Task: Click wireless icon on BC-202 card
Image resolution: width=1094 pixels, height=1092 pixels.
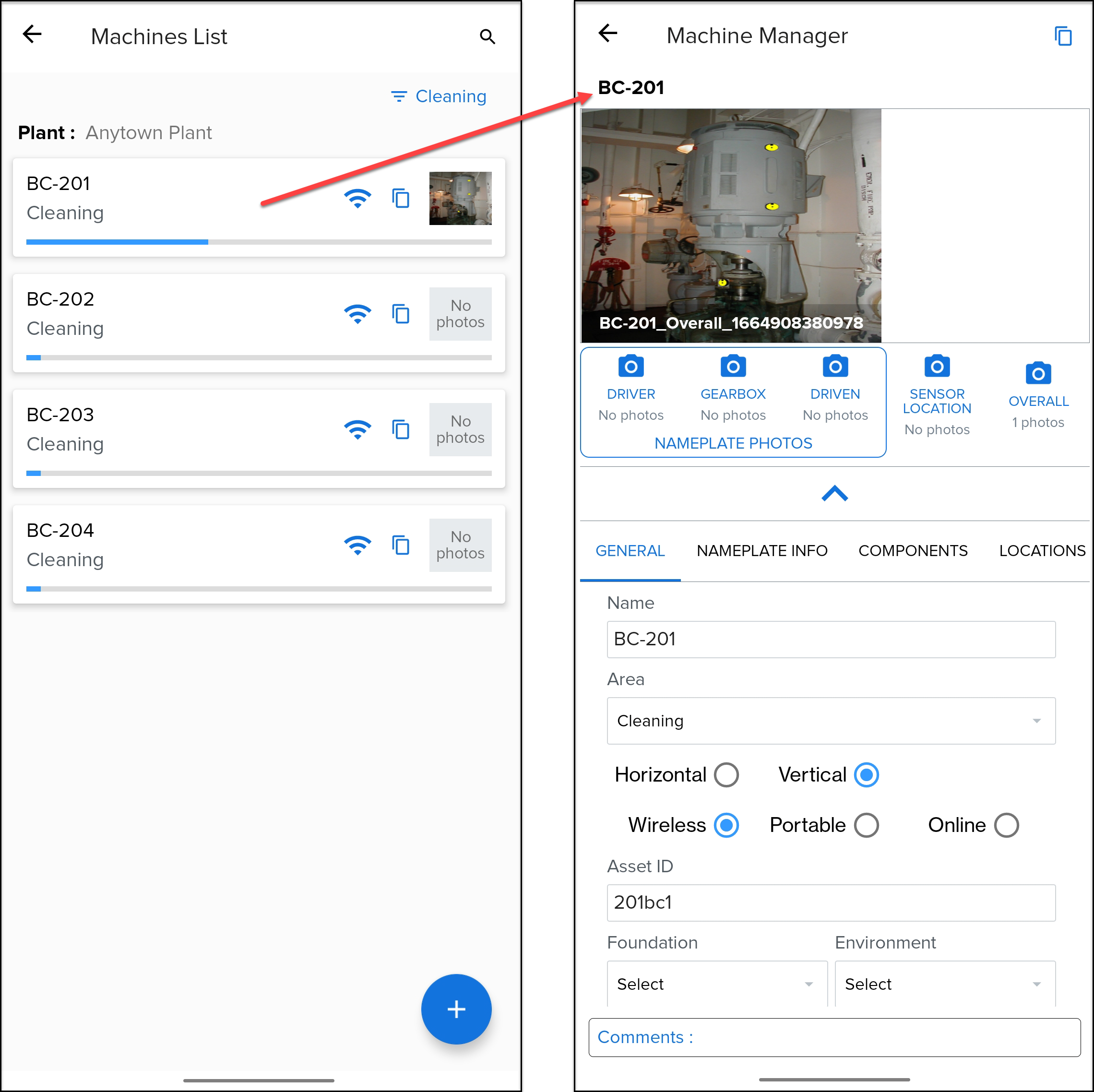Action: coord(357,314)
